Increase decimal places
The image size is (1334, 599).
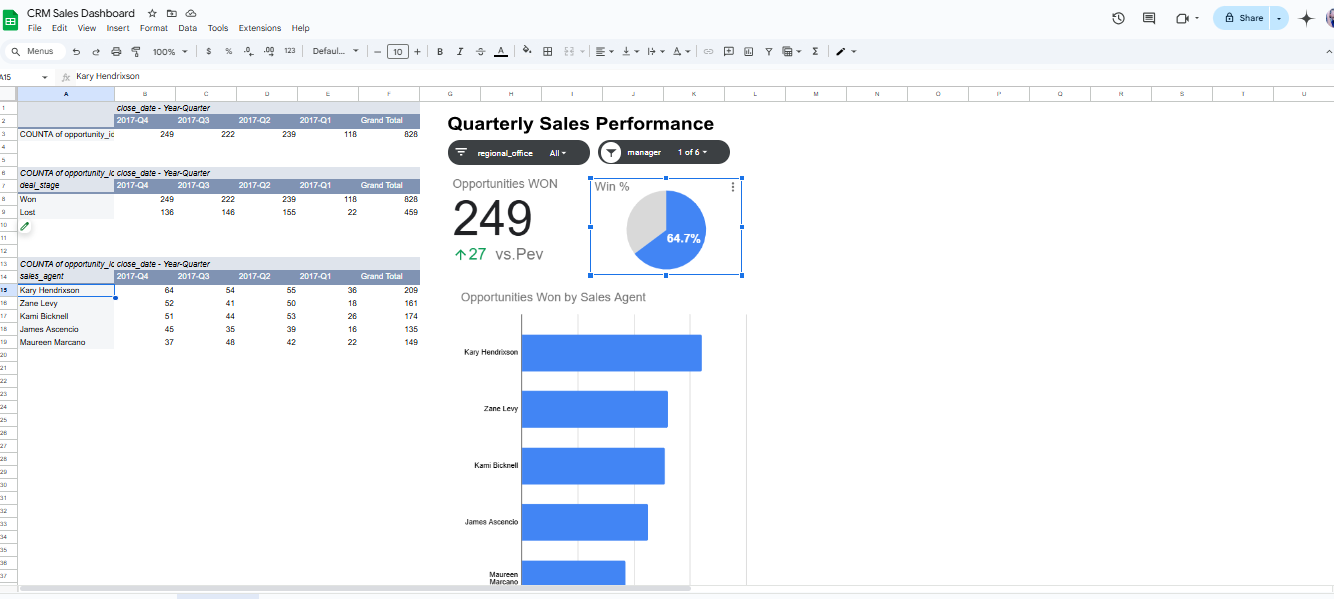pyautogui.click(x=268, y=51)
